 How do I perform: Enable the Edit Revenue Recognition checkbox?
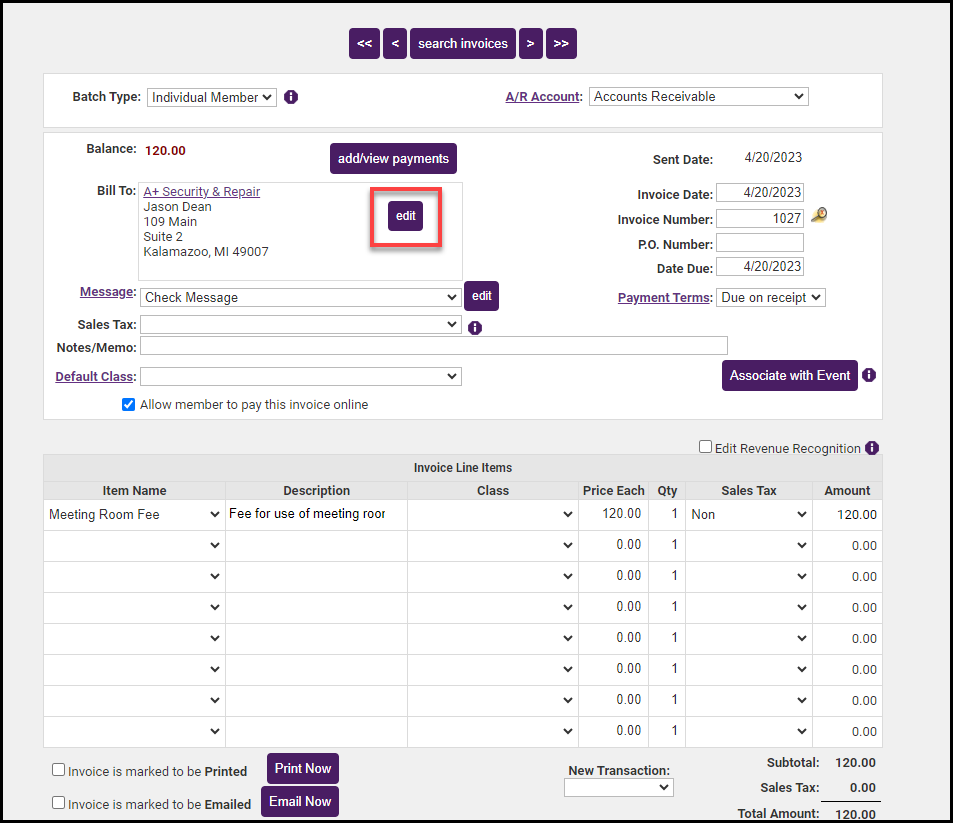[705, 448]
